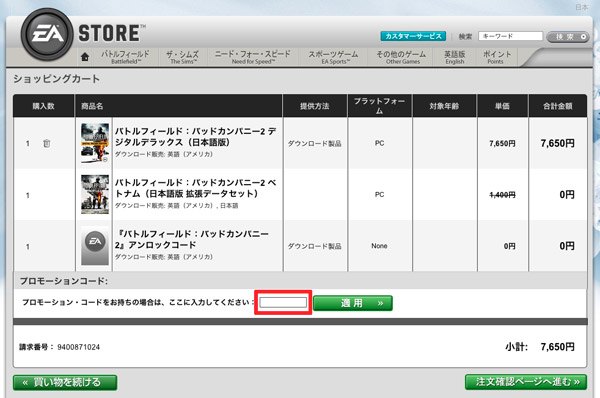Image resolution: width=600 pixels, height=398 pixels.
Task: Go to the home page icon
Action: click(85, 57)
